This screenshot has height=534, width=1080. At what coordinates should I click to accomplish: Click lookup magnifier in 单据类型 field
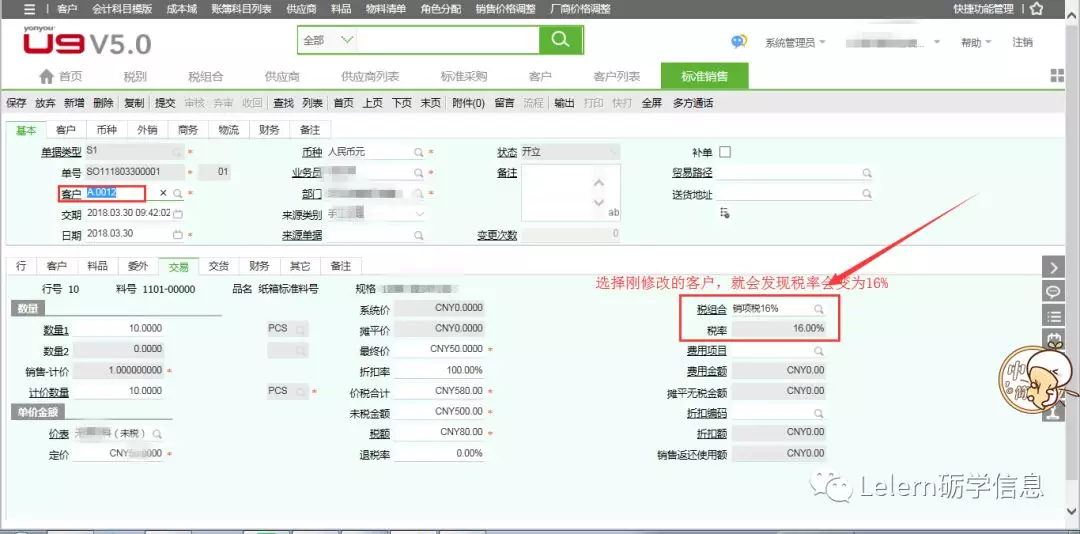178,152
